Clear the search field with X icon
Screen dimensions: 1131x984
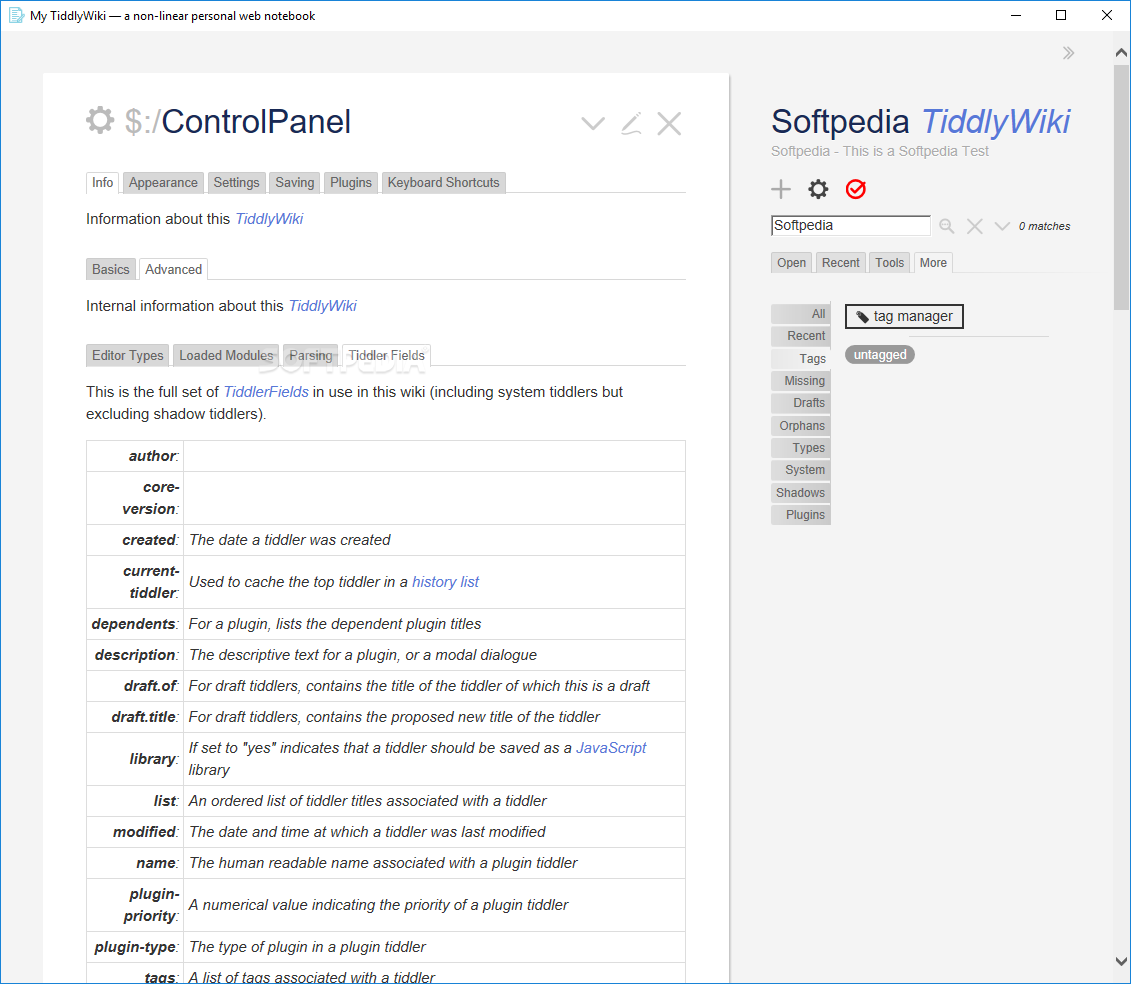coord(974,227)
